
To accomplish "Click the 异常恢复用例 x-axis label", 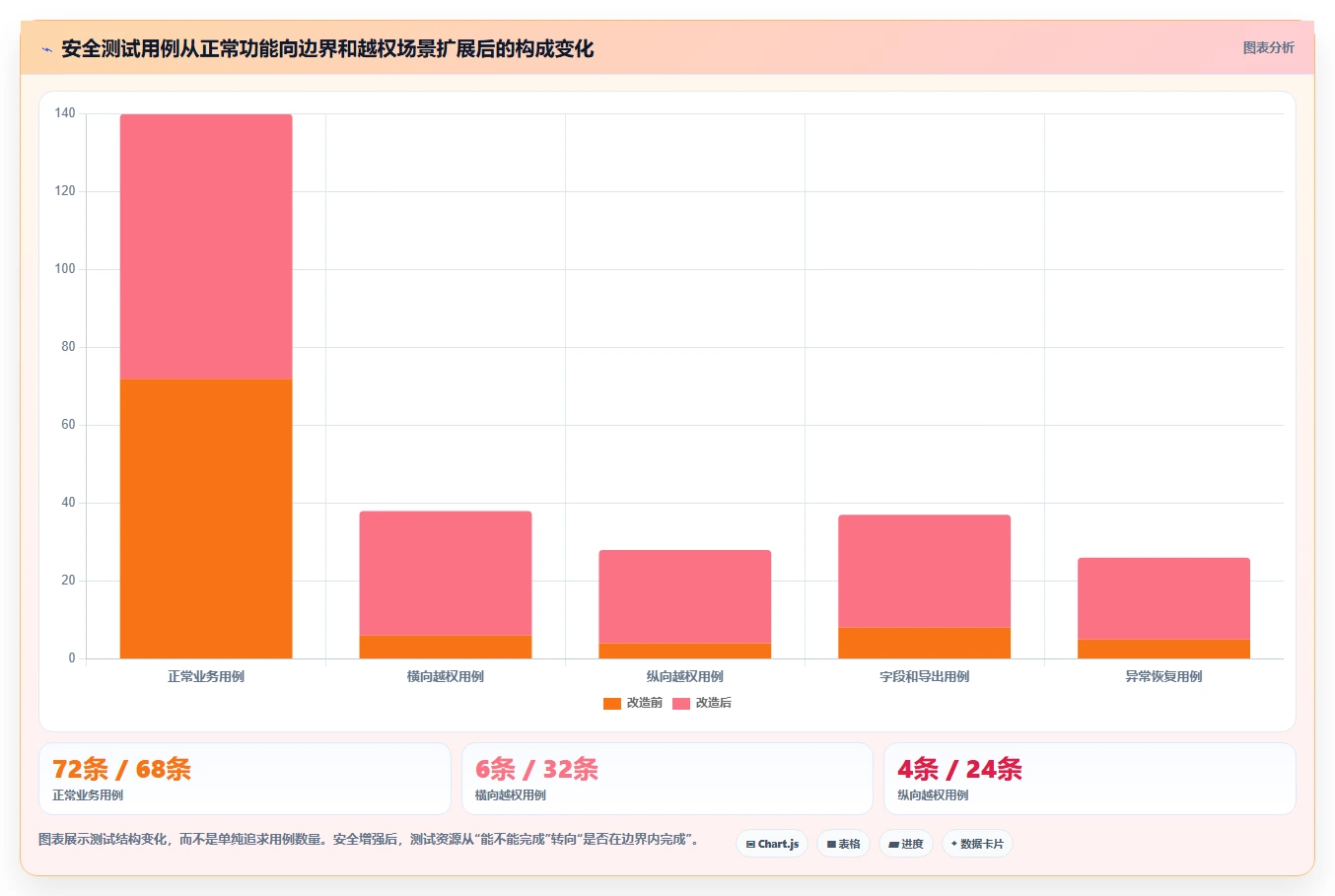I will point(1164,676).
